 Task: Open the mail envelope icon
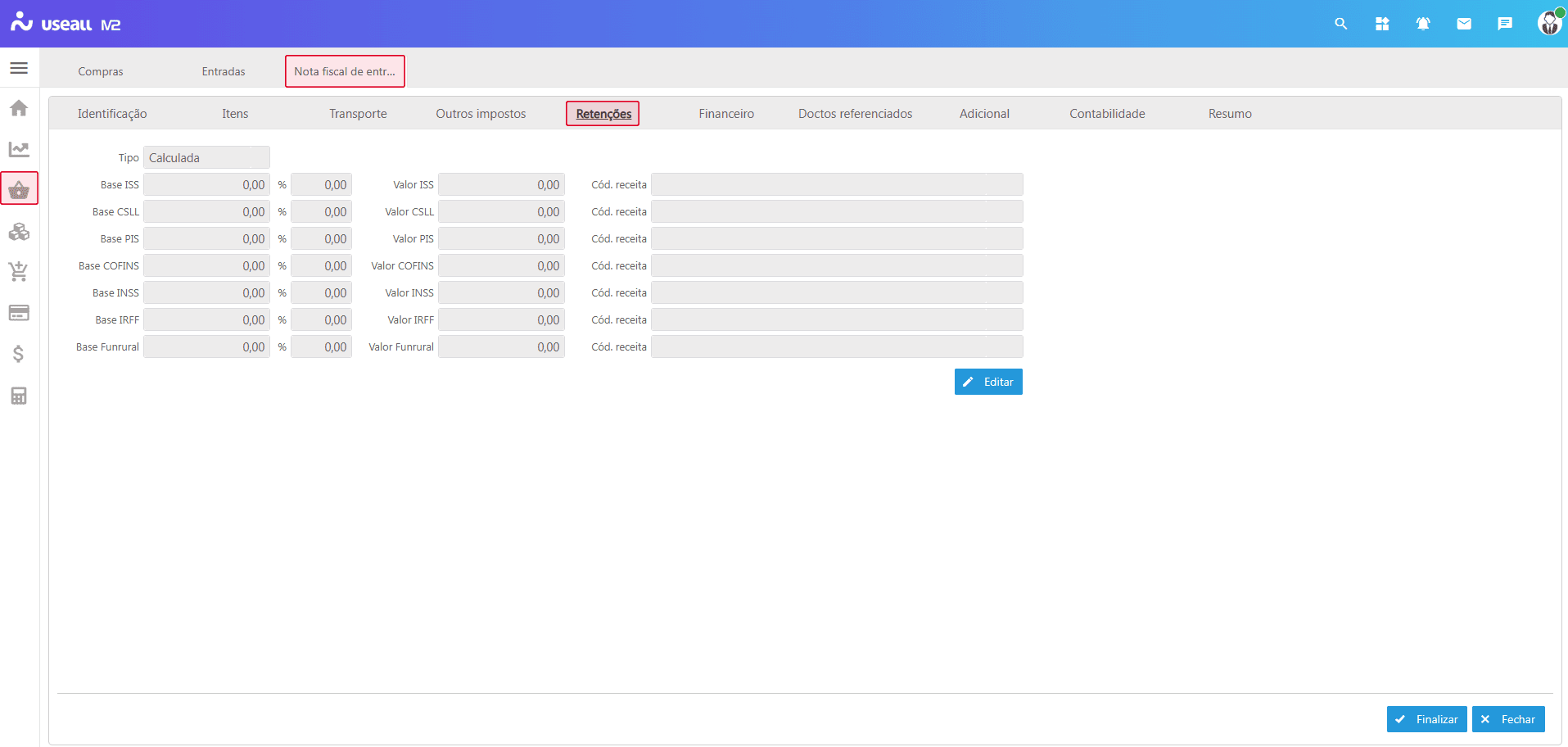pos(1464,24)
